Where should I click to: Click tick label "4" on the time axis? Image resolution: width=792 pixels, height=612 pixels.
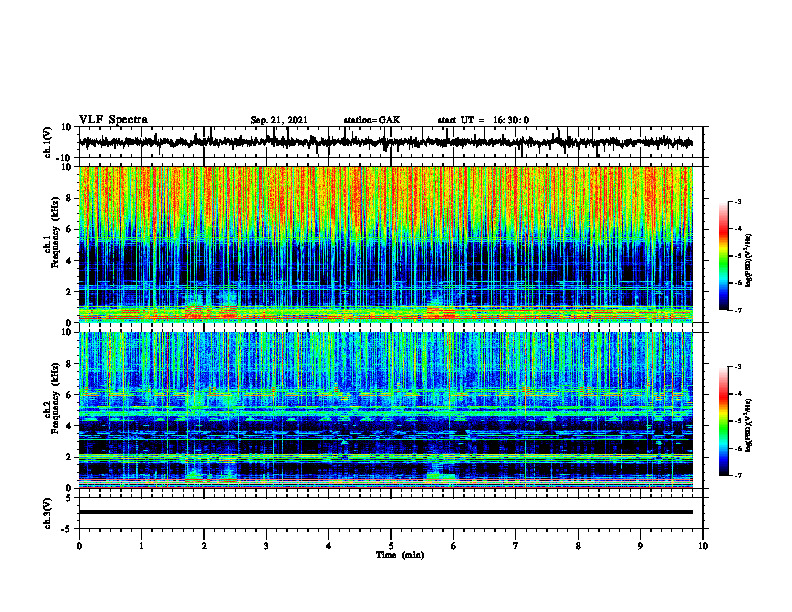(x=329, y=546)
